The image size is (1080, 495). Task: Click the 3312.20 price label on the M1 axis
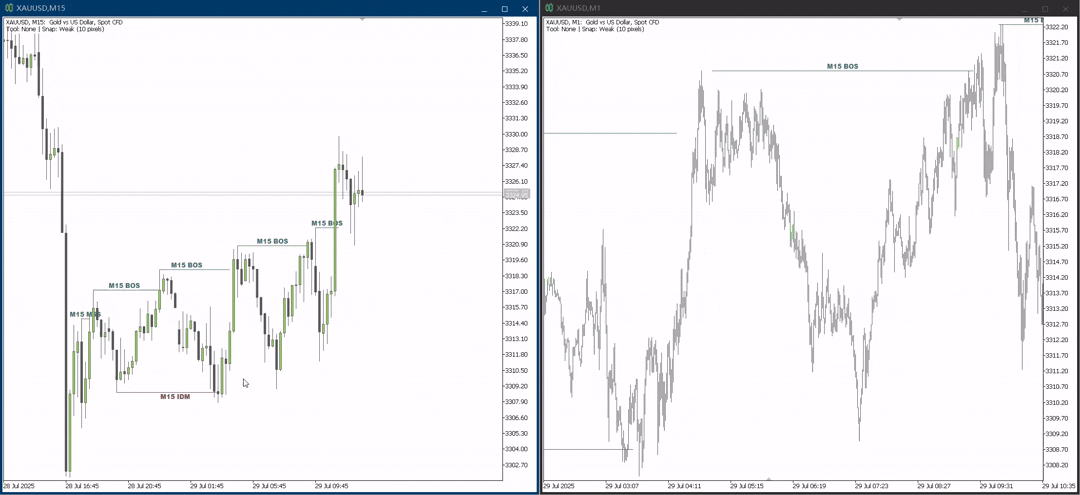click(x=1057, y=339)
